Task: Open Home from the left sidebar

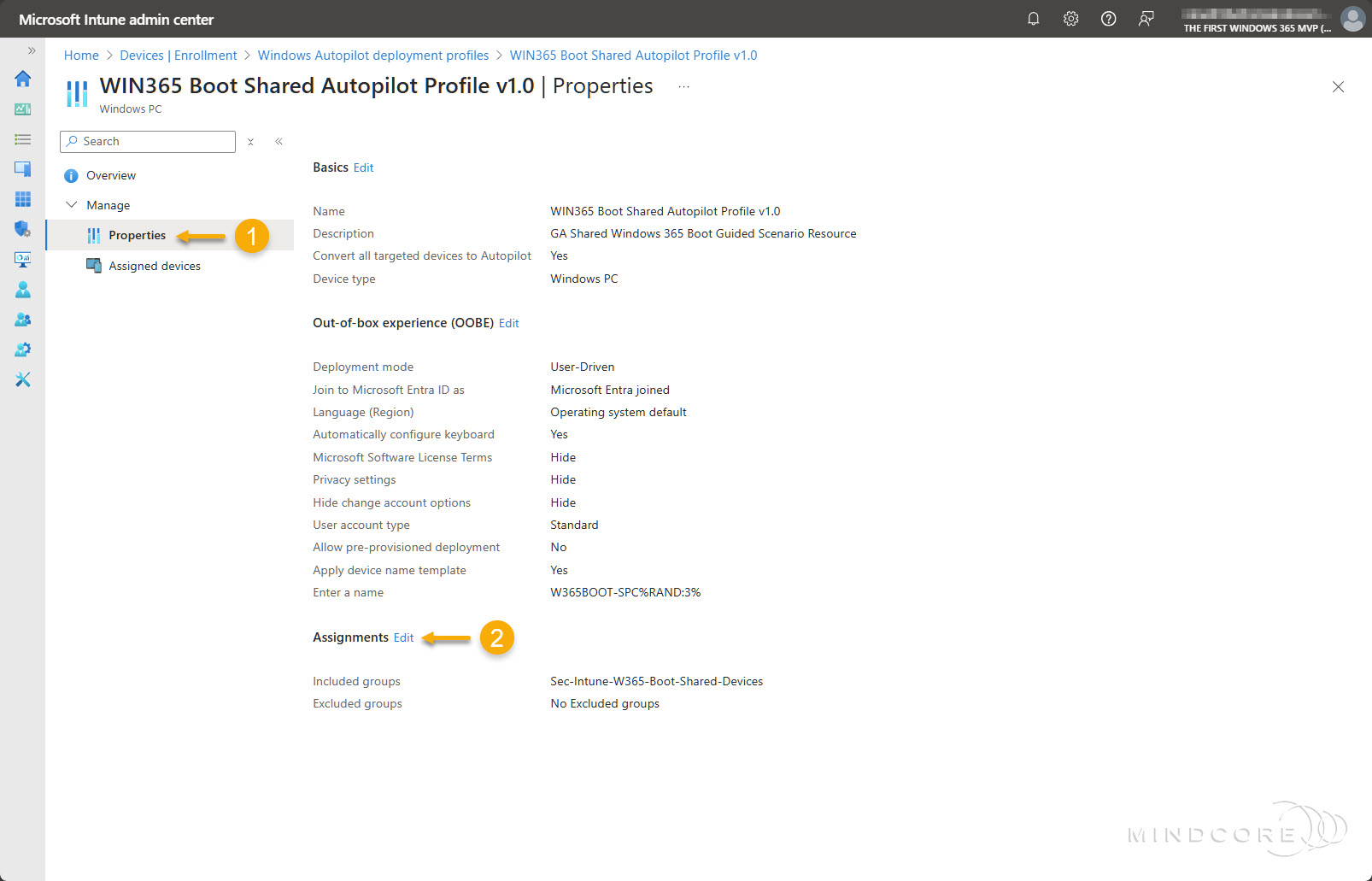Action: (x=23, y=79)
